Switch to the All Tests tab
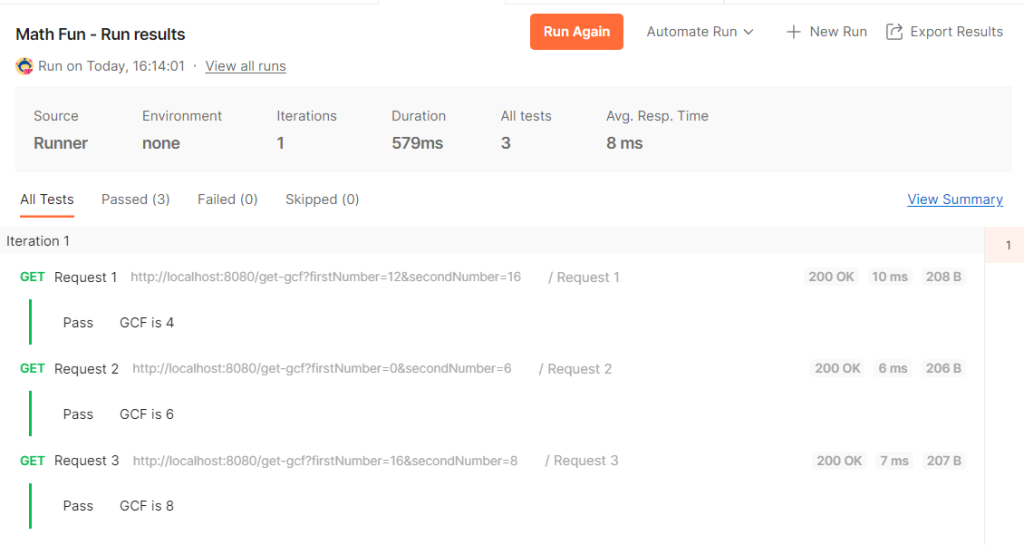 click(47, 199)
